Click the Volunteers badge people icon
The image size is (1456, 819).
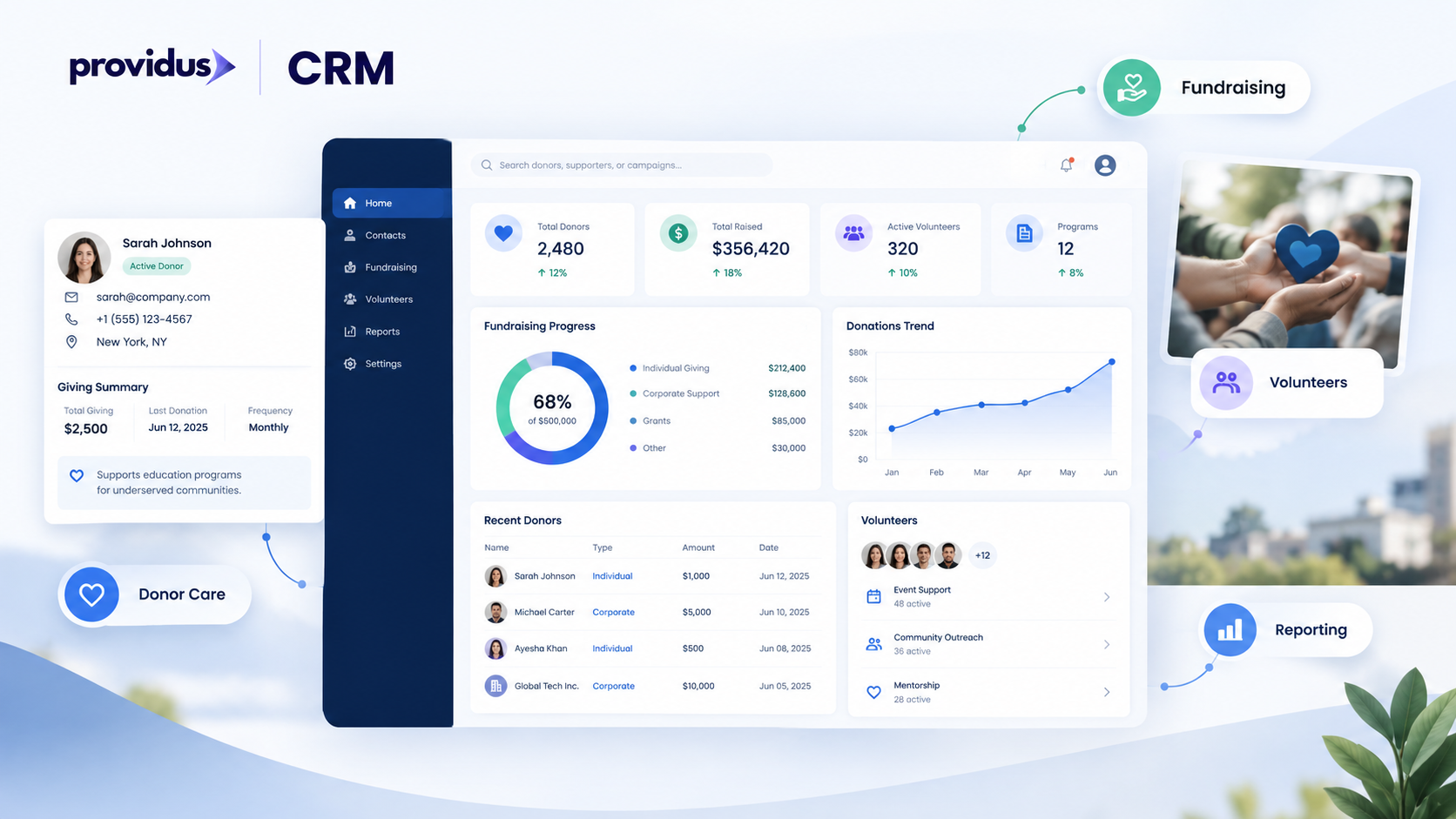1225,382
